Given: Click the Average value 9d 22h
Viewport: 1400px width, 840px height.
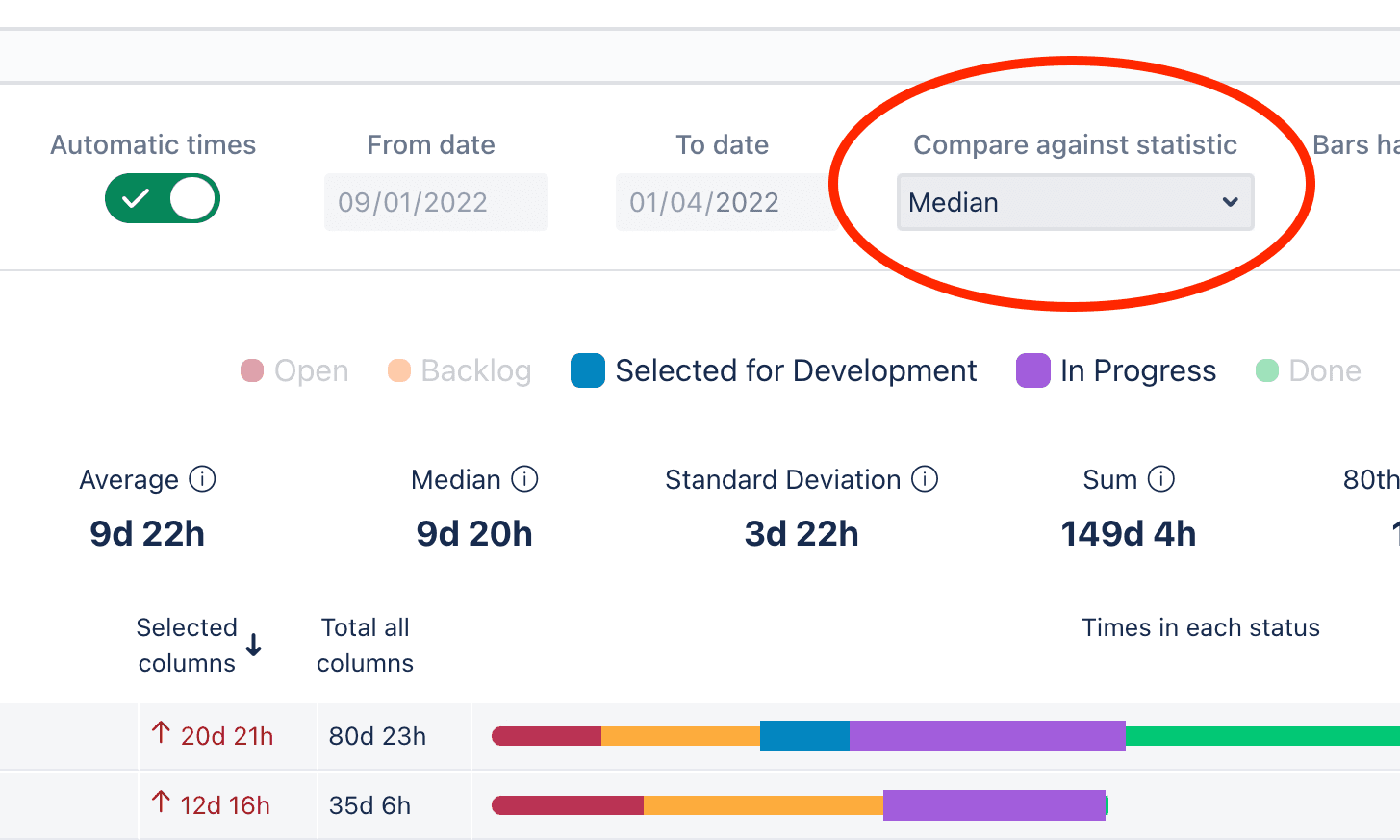Looking at the screenshot, I should 147,534.
